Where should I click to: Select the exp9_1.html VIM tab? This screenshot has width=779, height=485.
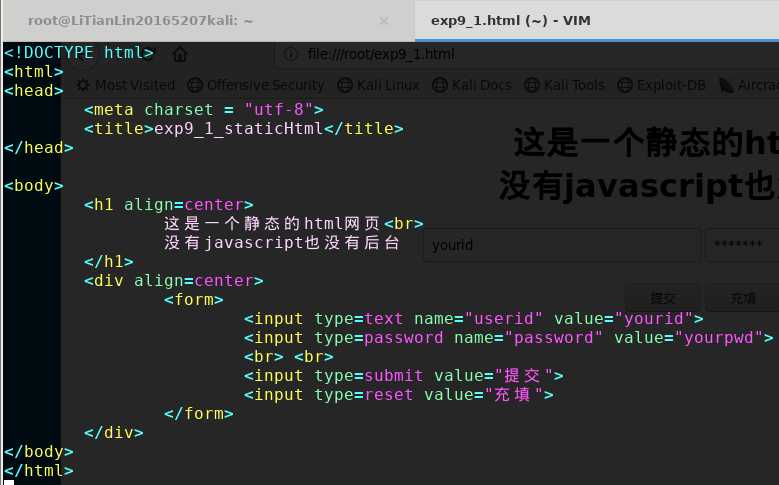[x=511, y=21]
